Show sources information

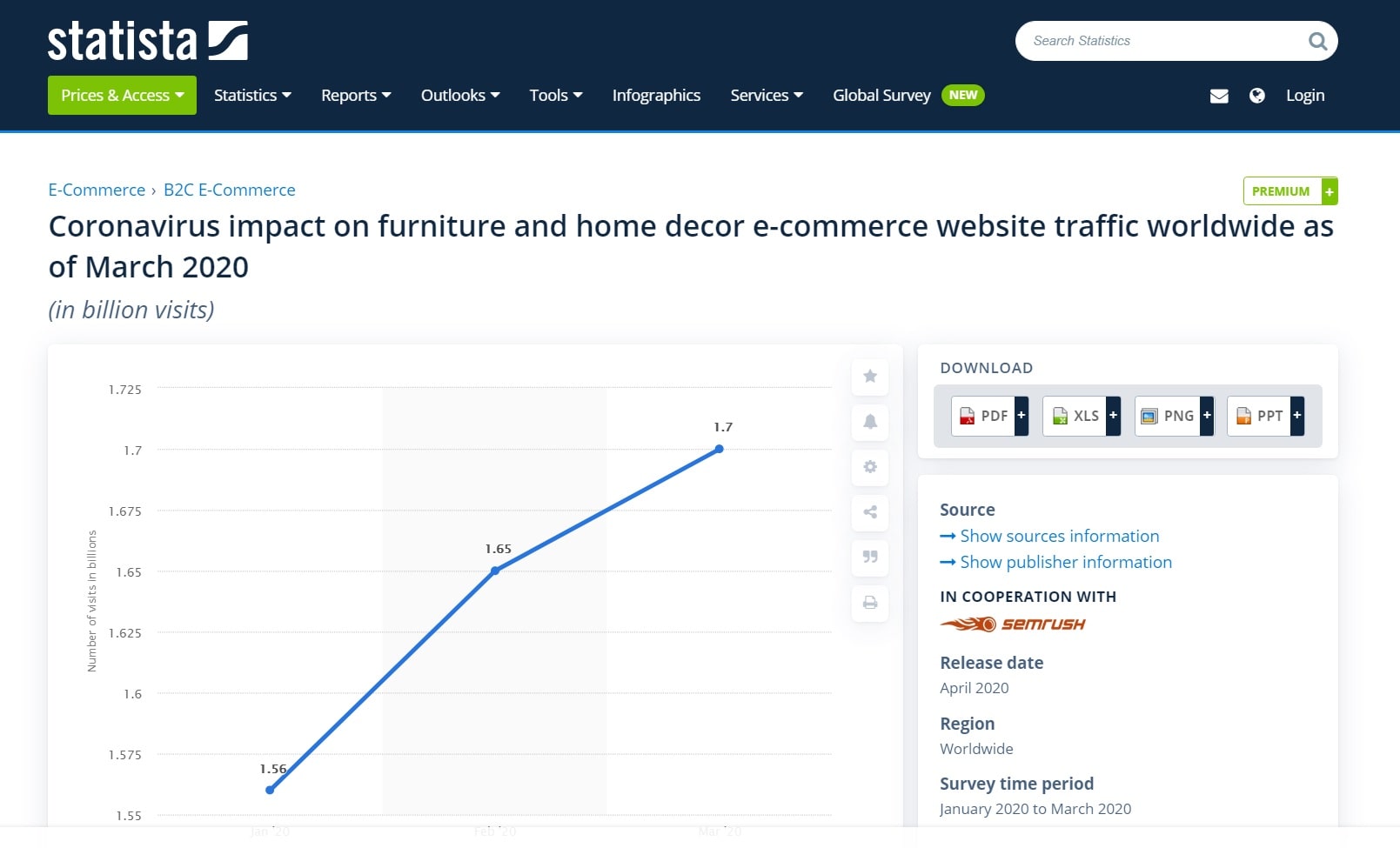point(1059,536)
